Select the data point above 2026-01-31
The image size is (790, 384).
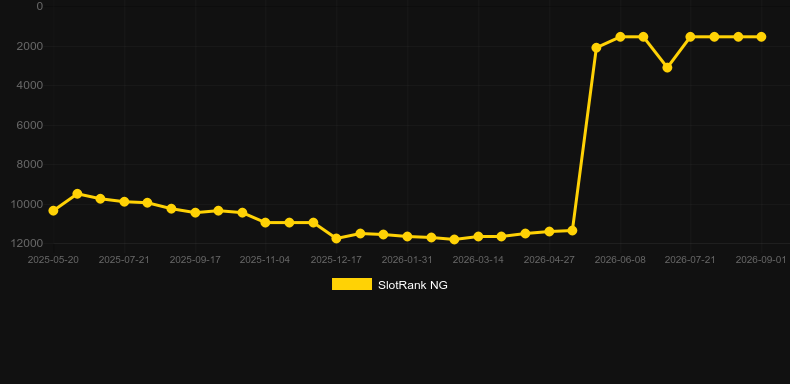click(x=407, y=236)
